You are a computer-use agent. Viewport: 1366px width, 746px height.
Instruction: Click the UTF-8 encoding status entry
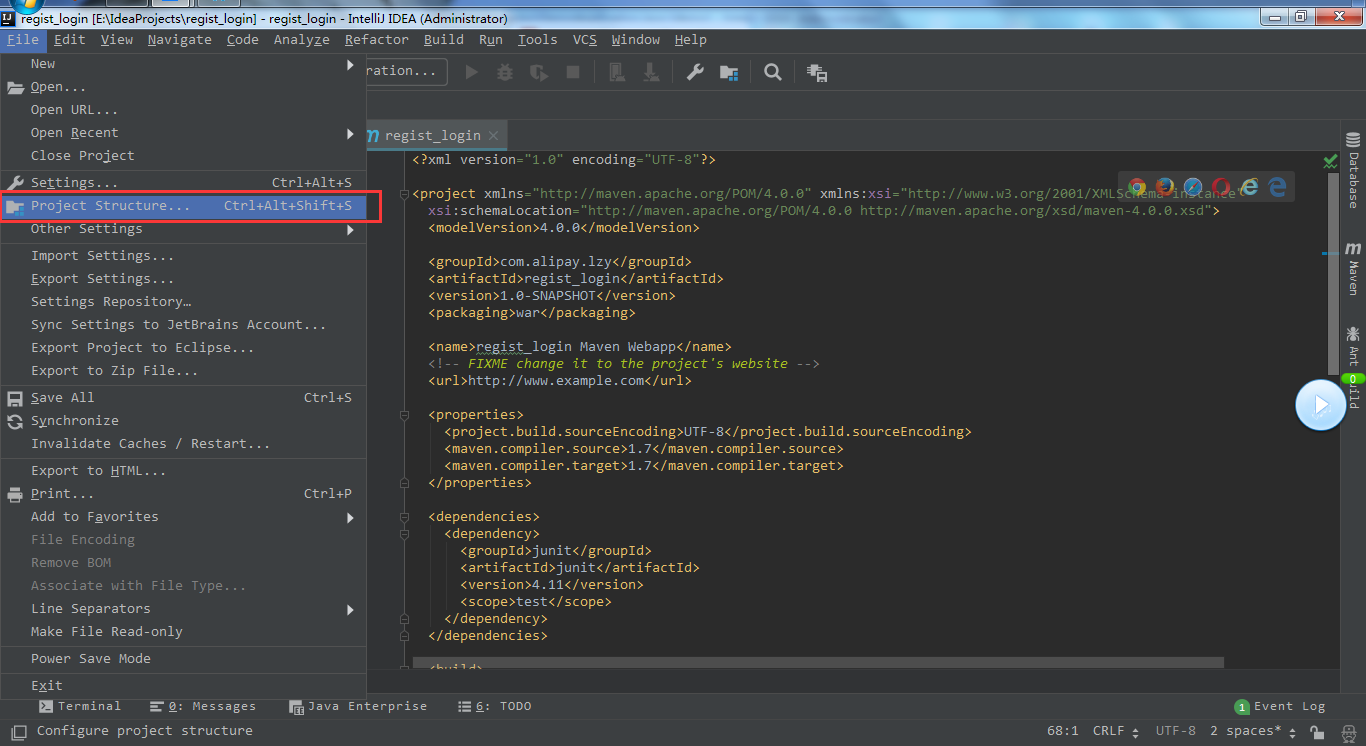[1176, 731]
